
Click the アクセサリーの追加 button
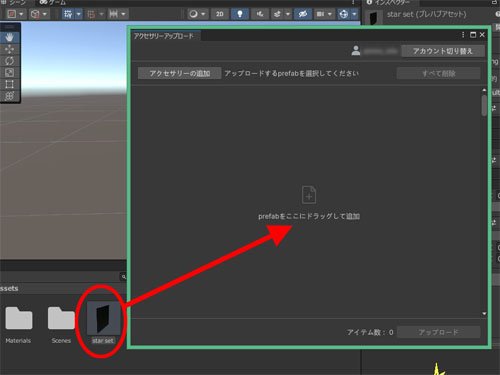tap(180, 73)
